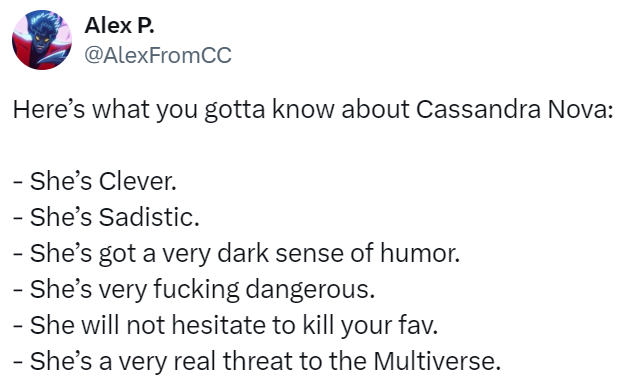This screenshot has height=382, width=636.
Task: Click the display name Alex P.
Action: click(119, 26)
